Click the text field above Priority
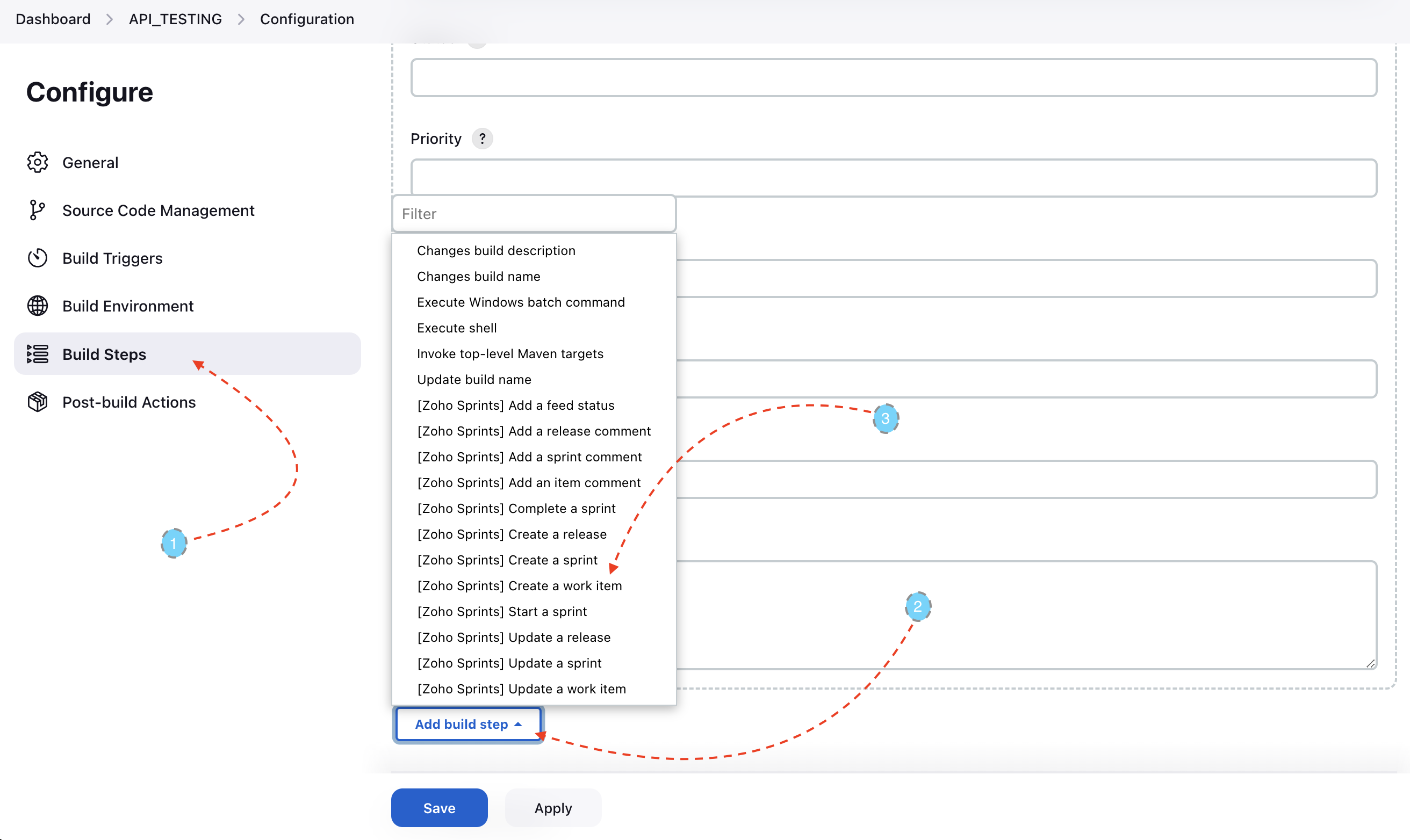 pyautogui.click(x=894, y=77)
